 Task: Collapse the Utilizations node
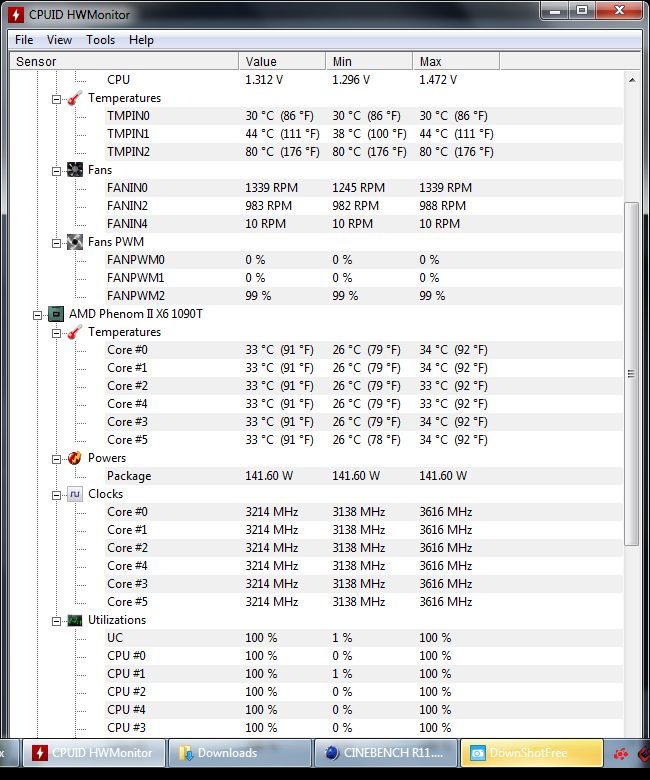click(x=56, y=621)
